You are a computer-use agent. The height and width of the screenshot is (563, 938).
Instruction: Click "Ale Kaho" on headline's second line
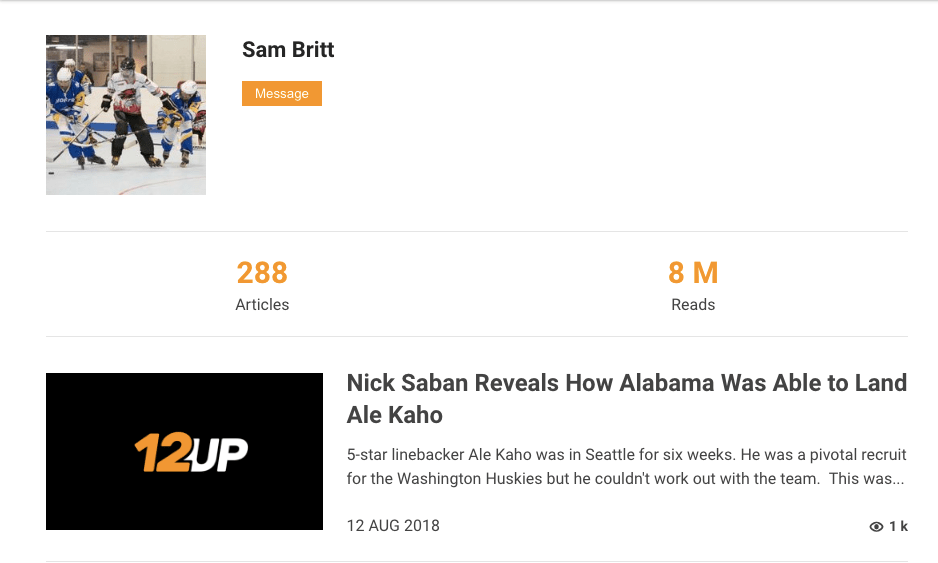point(395,415)
